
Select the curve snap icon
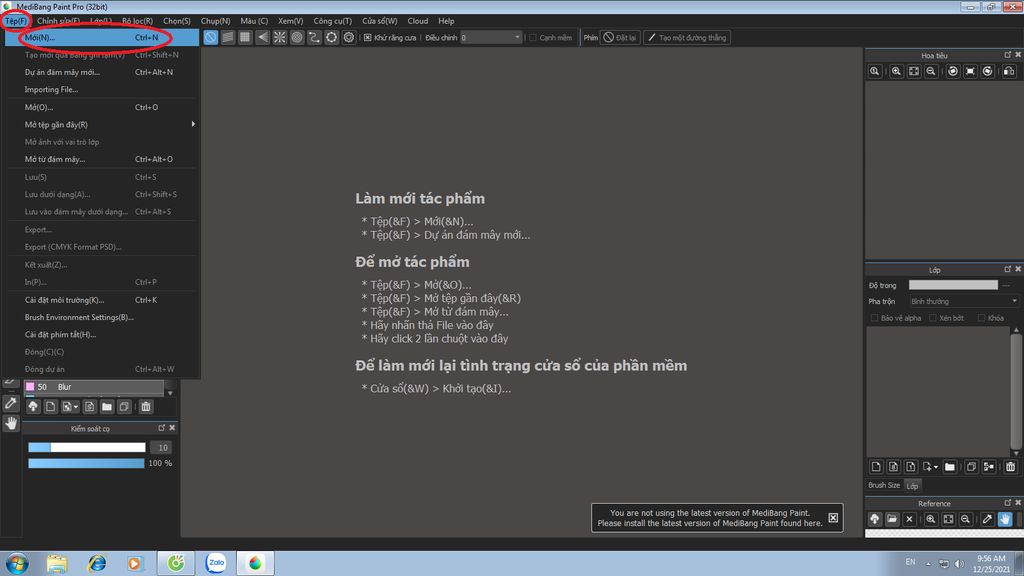click(314, 37)
